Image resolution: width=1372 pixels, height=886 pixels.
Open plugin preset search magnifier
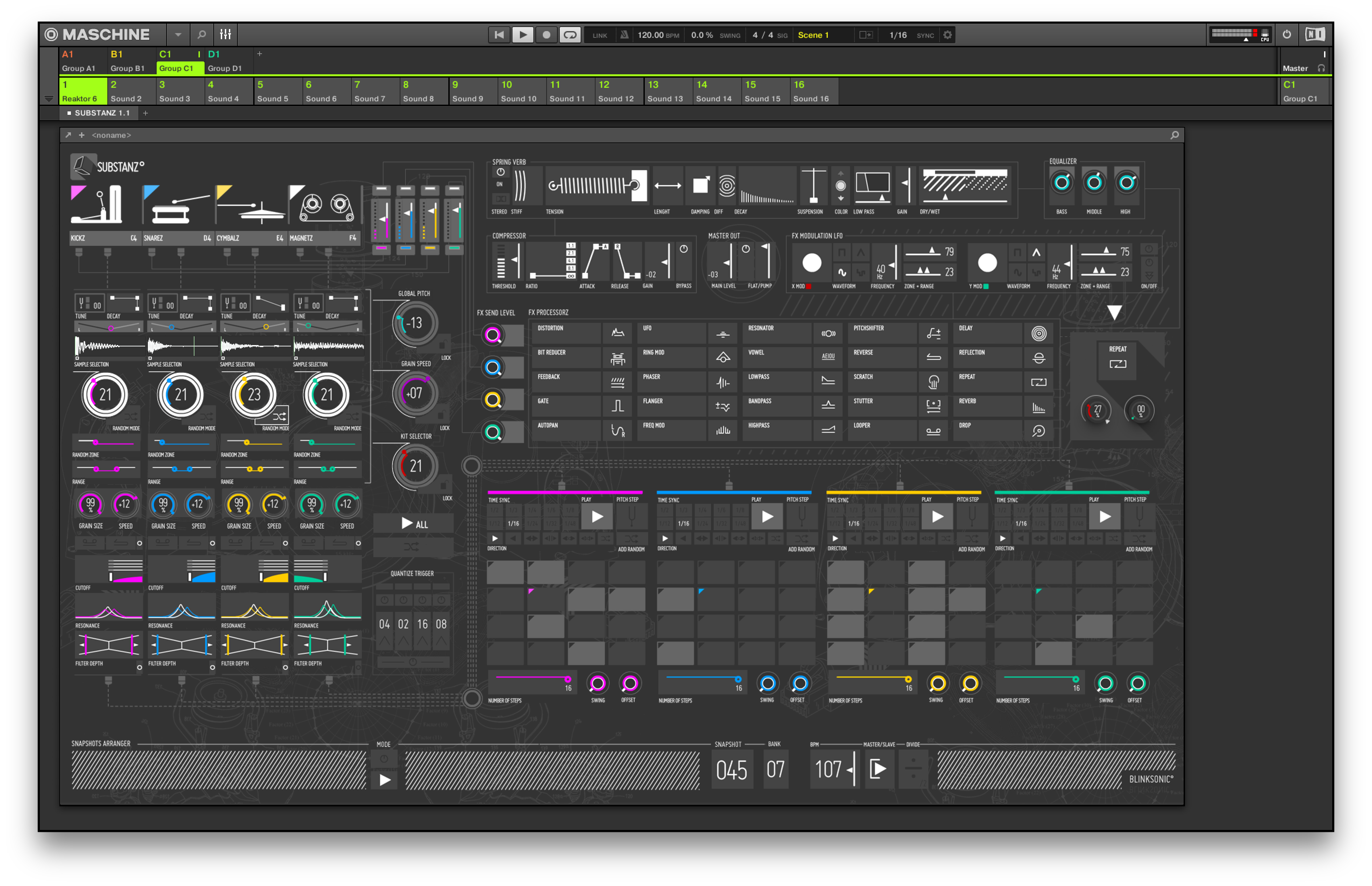click(x=1174, y=135)
